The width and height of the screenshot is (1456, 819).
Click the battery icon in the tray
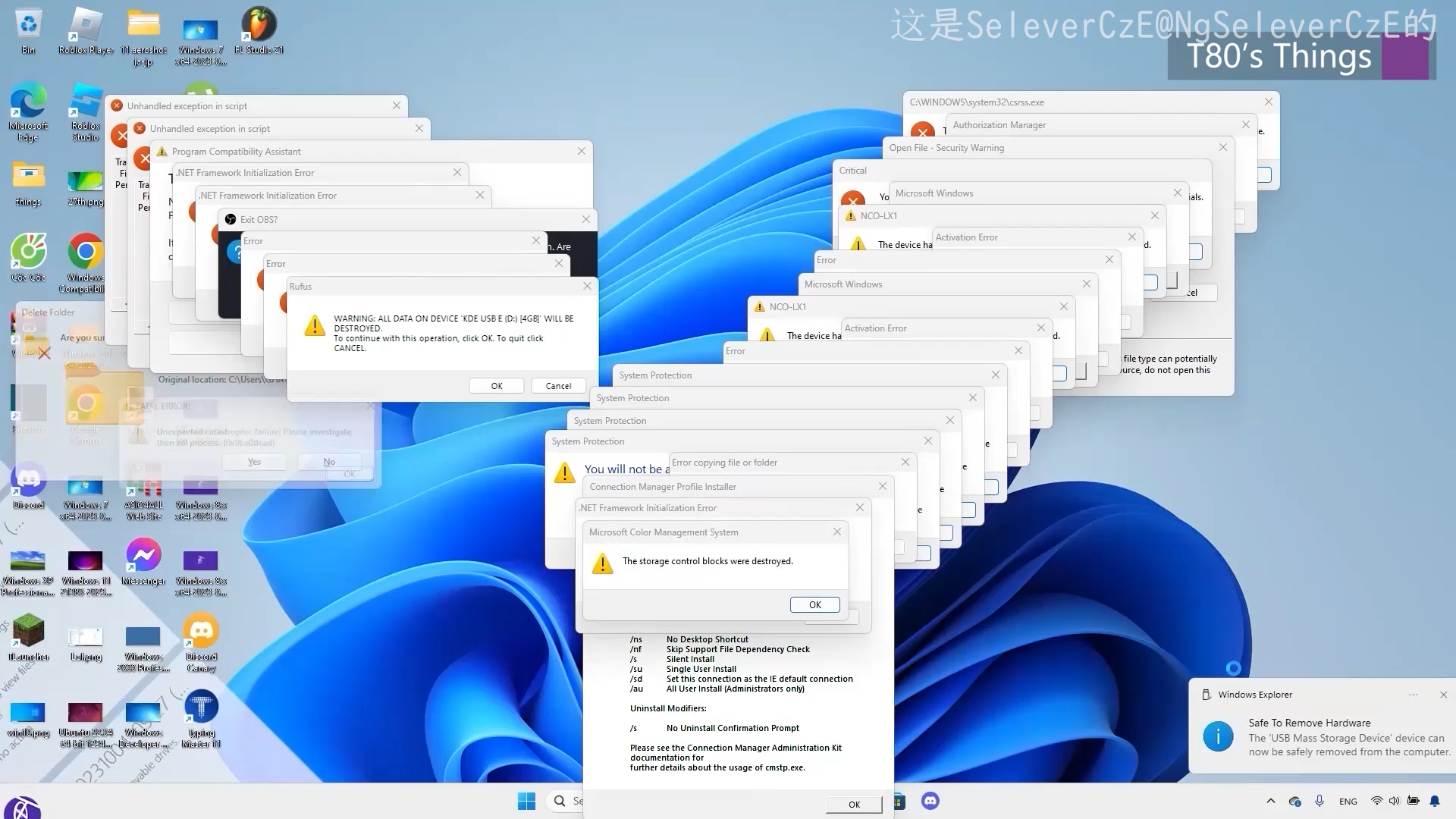(x=1414, y=801)
